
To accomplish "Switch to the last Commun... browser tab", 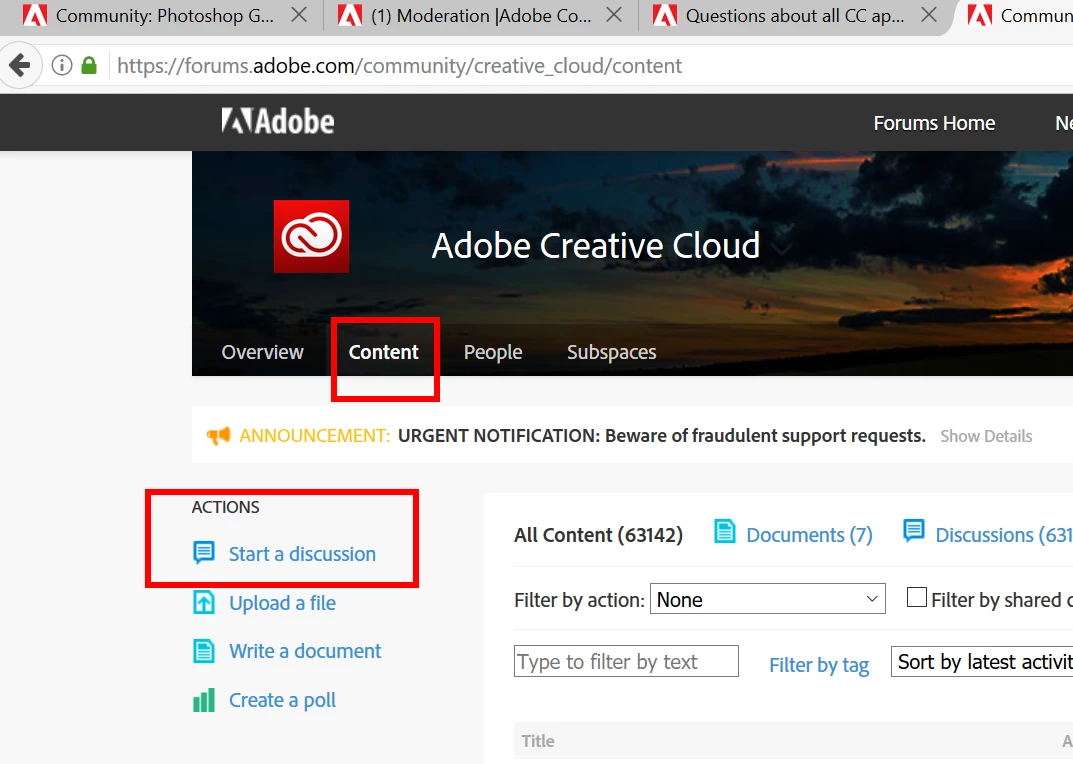I will coord(1020,16).
